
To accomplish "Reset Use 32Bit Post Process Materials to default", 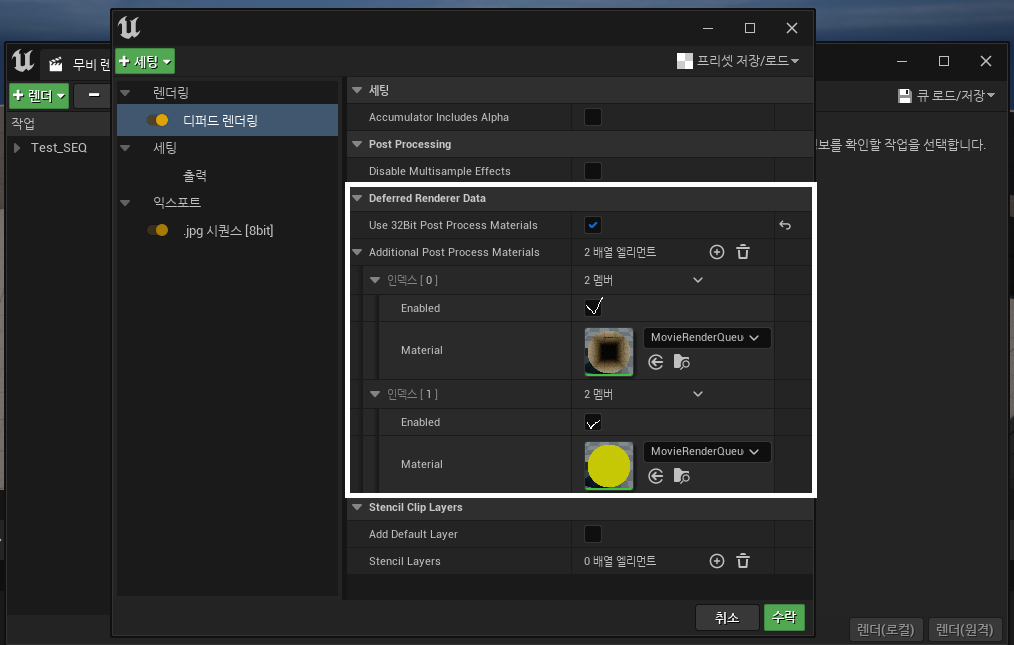I will 785,225.
